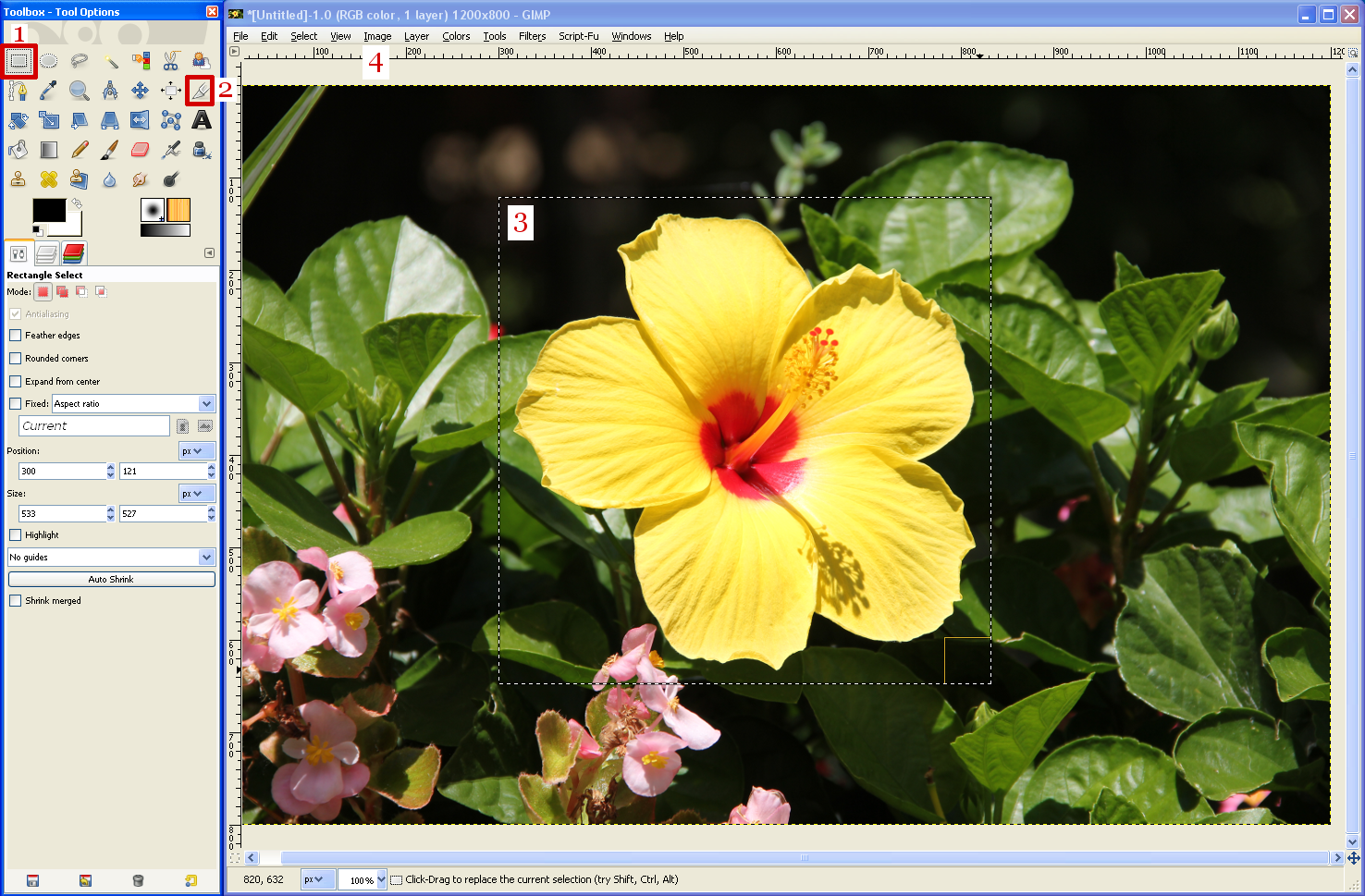Open the zoom percentage dropdown

pos(361,879)
